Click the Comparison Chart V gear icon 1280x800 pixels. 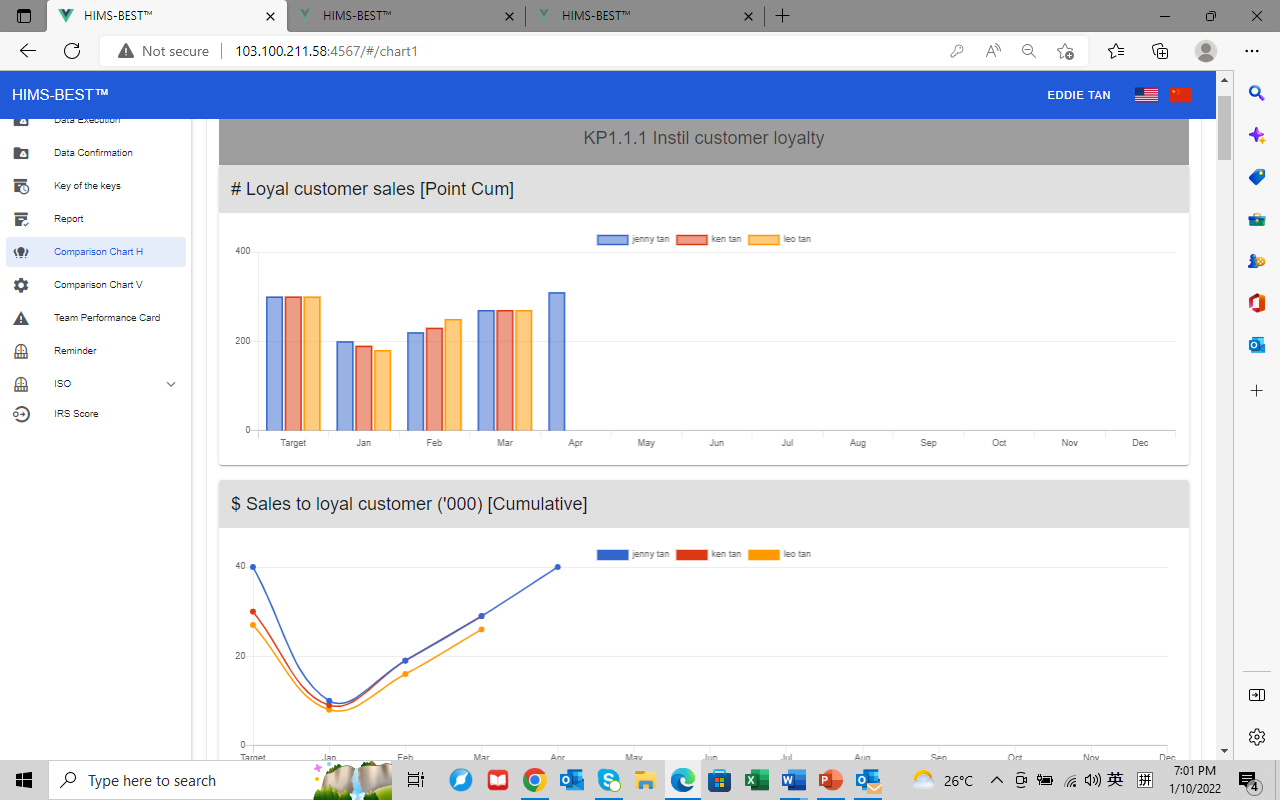21,285
